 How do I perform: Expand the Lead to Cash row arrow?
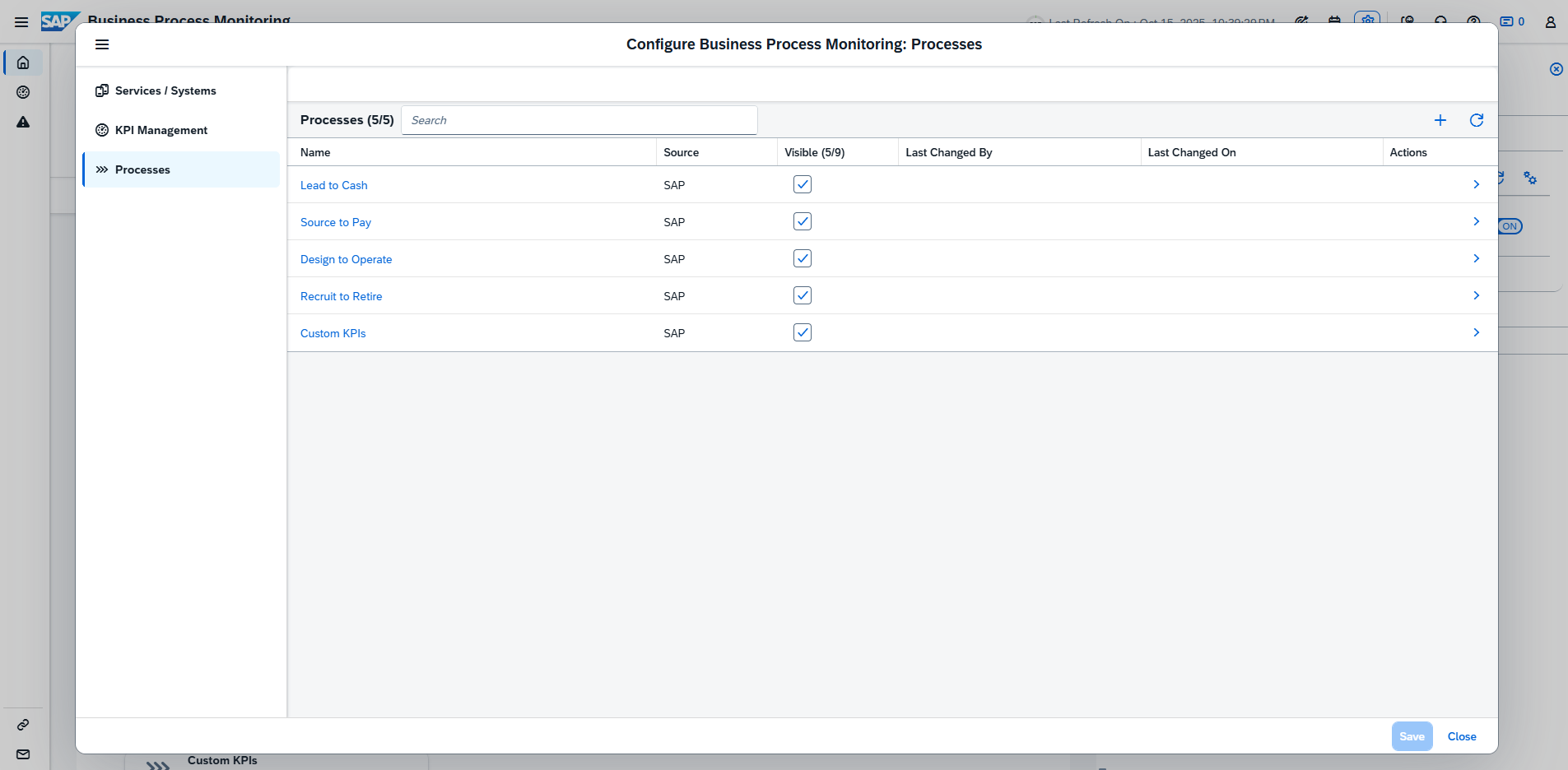pos(1476,184)
